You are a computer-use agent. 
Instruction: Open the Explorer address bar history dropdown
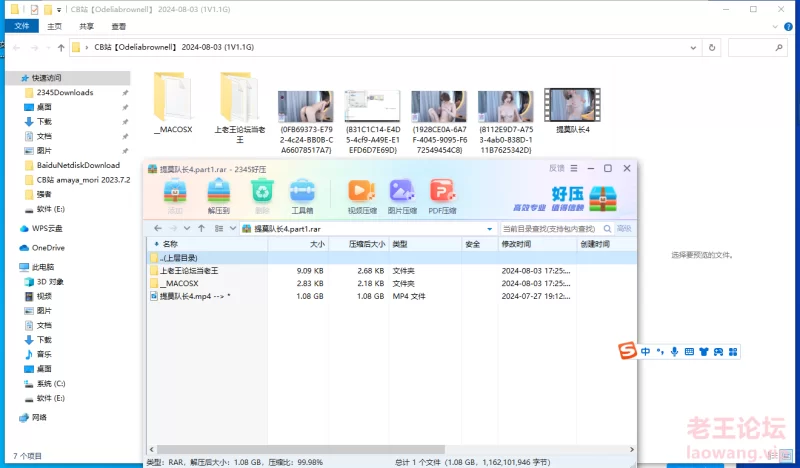coord(695,47)
